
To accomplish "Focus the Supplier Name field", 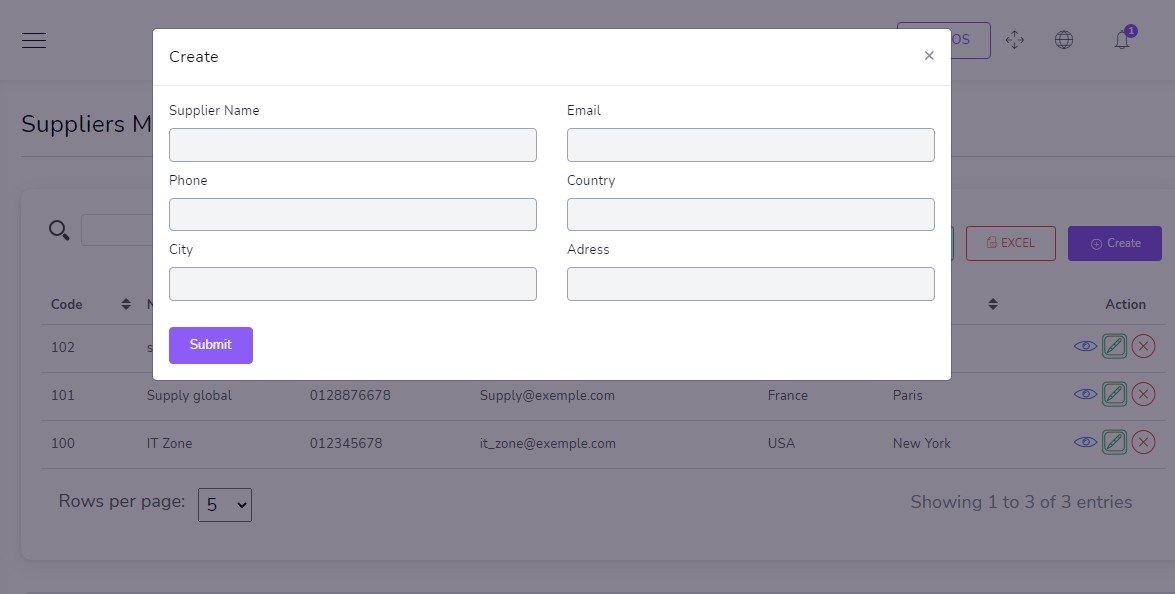I will 352,145.
